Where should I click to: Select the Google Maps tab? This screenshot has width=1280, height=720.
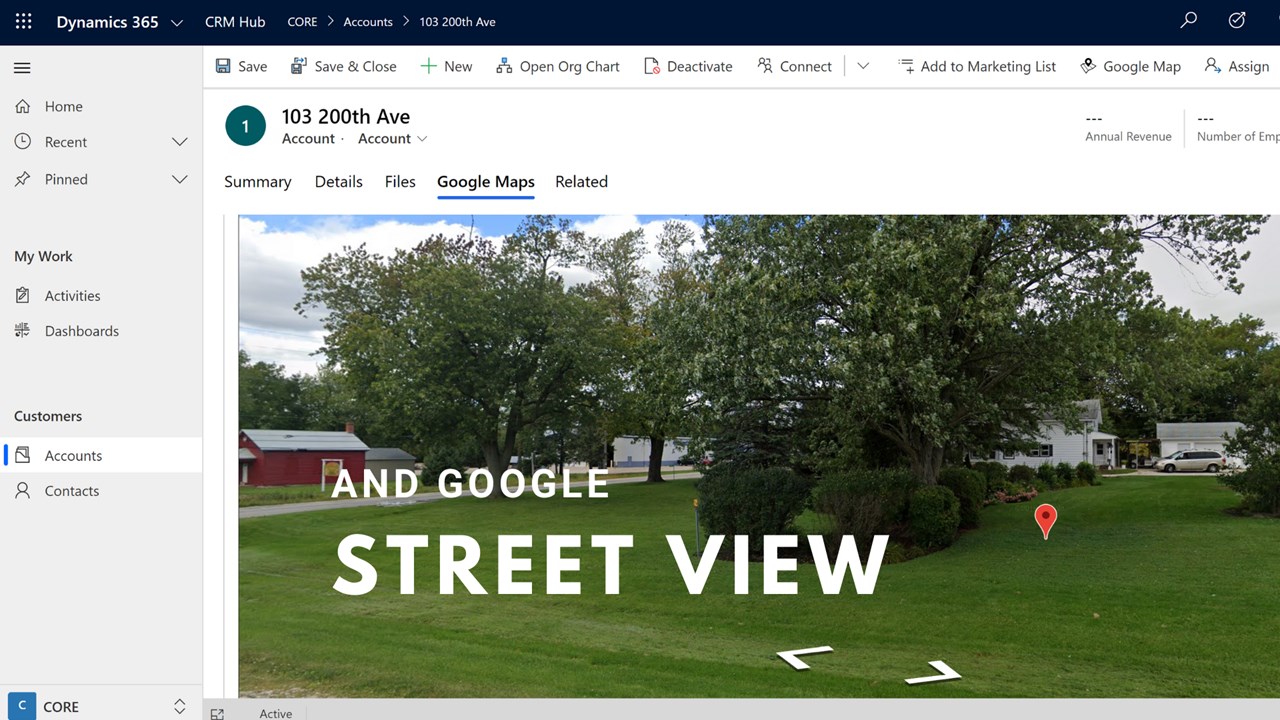(486, 182)
